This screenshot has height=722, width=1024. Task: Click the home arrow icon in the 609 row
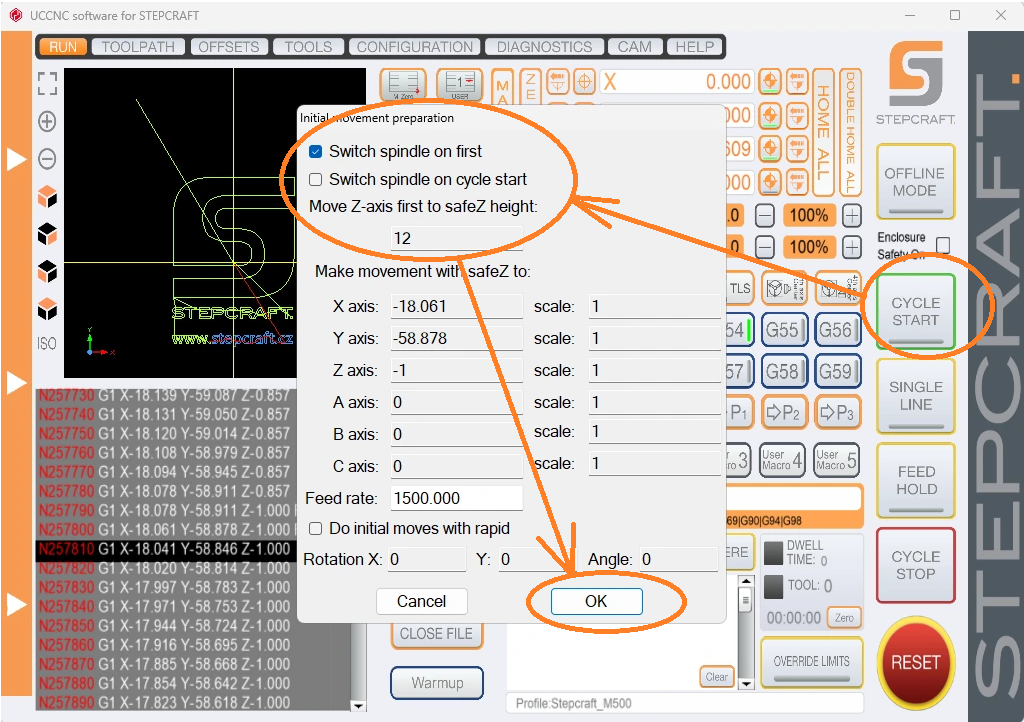[x=797, y=148]
